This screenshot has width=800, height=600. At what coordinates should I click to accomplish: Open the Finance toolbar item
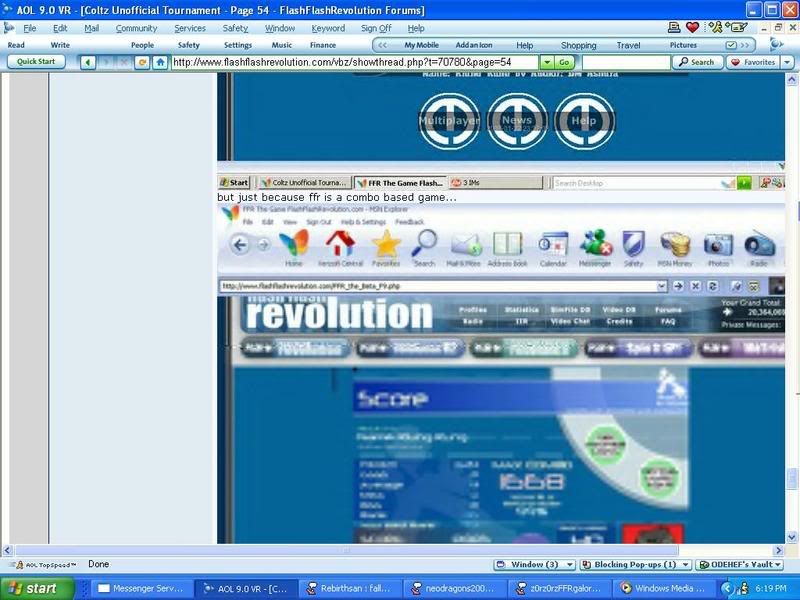click(323, 45)
